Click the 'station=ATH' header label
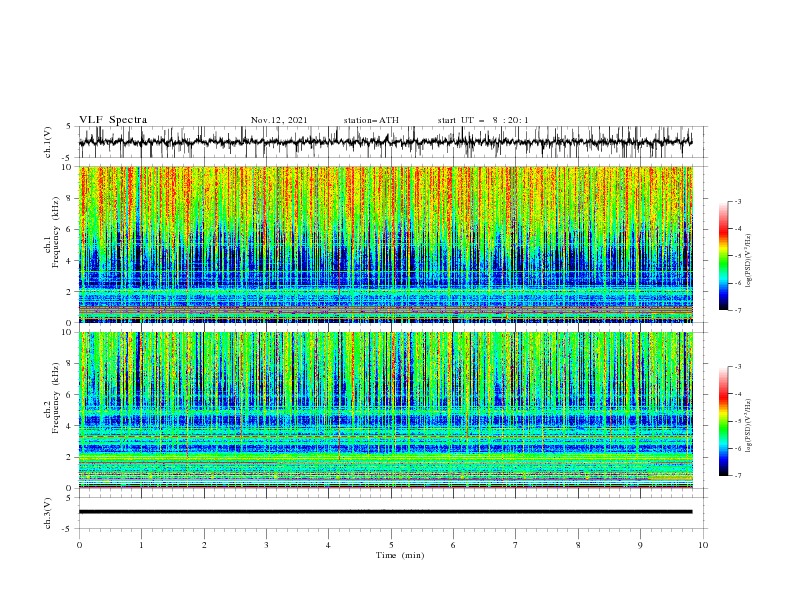This screenshot has width=792, height=612. click(371, 120)
